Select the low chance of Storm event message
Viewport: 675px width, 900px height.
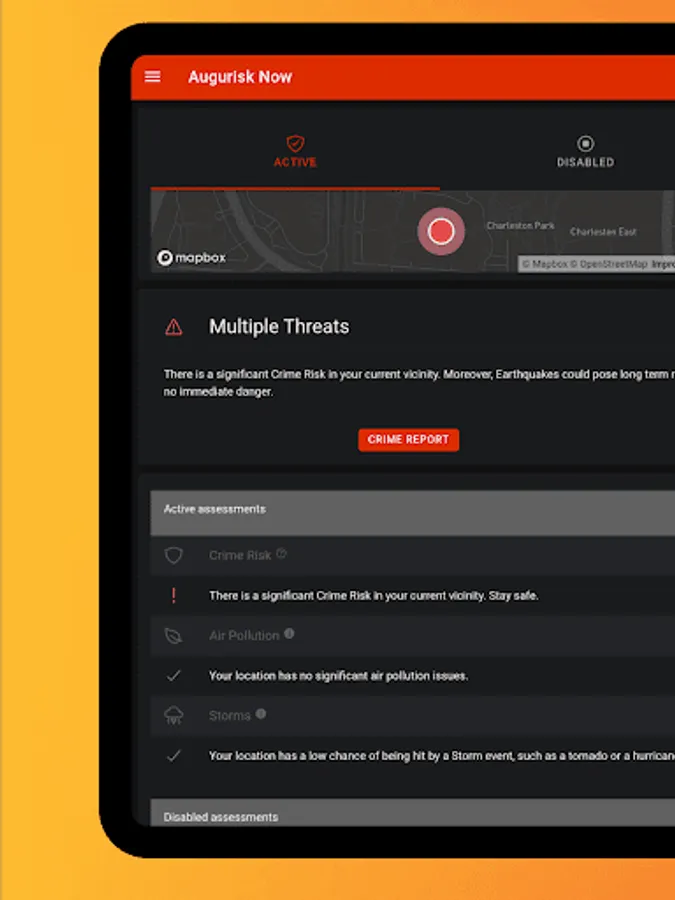442,755
